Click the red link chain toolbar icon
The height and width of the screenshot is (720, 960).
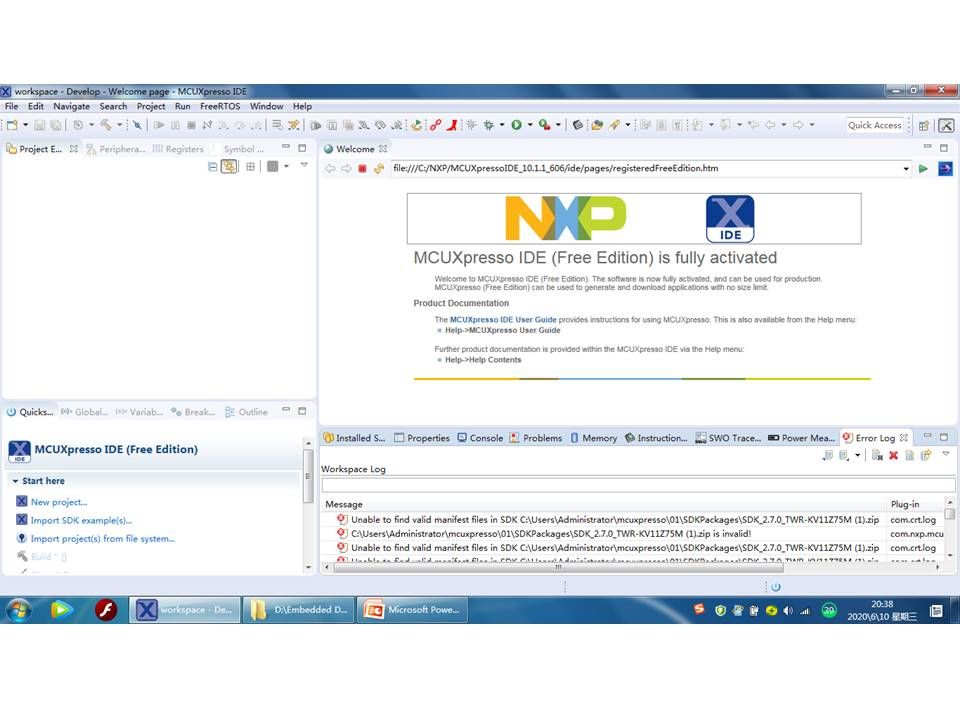tap(435, 125)
